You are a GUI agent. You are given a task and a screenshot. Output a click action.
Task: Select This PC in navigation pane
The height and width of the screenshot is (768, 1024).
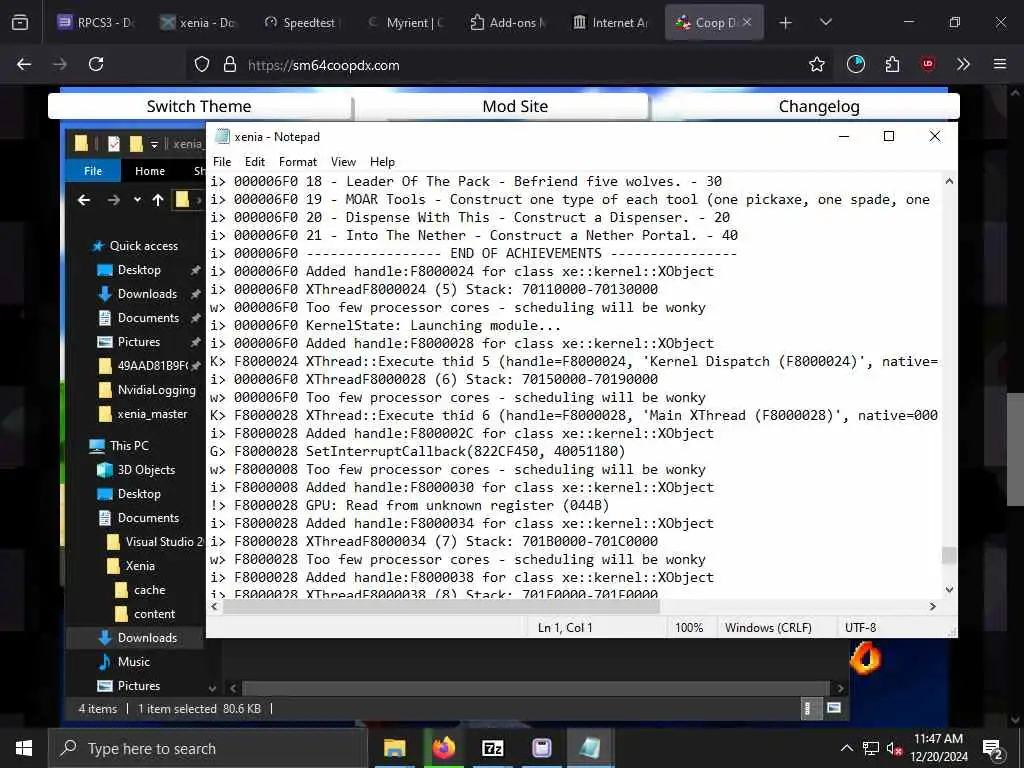click(x=120, y=446)
